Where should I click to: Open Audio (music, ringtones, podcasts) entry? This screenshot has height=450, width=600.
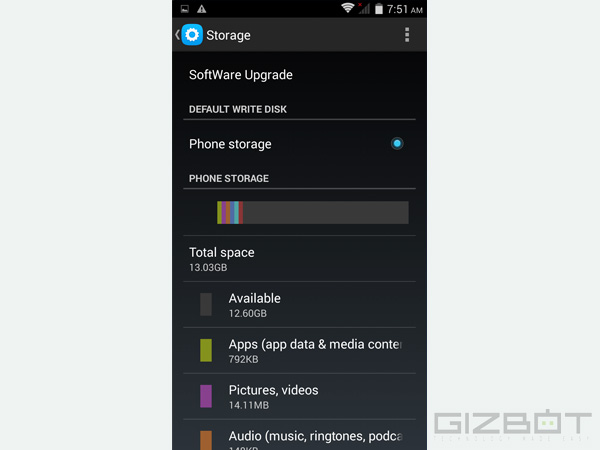point(299,435)
